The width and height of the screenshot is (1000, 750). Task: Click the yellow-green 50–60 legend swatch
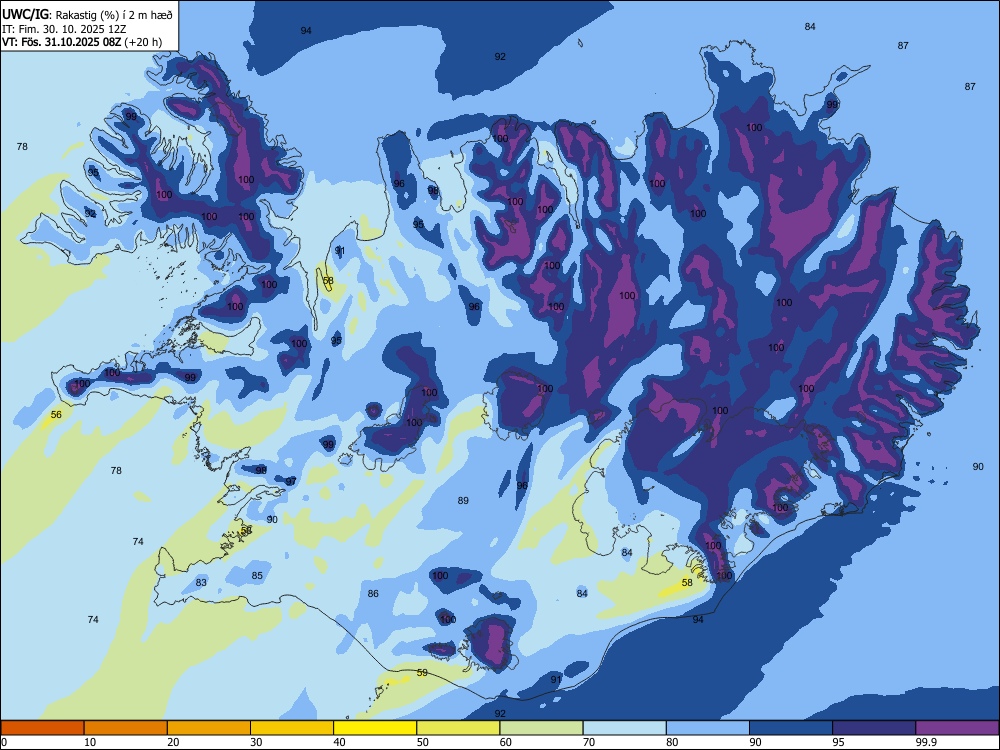458,728
